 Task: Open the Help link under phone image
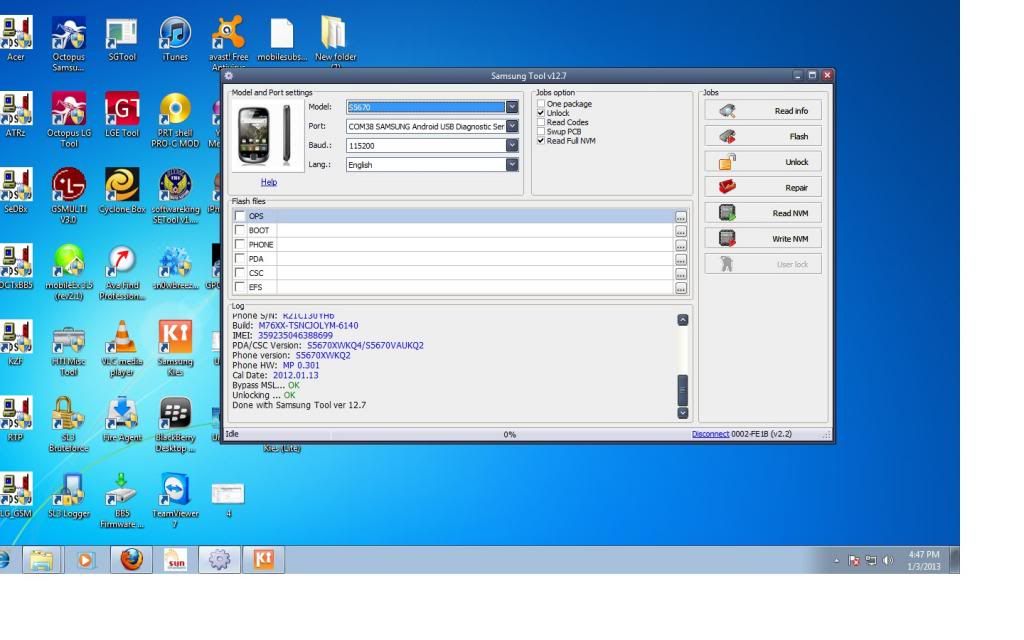pyautogui.click(x=268, y=182)
